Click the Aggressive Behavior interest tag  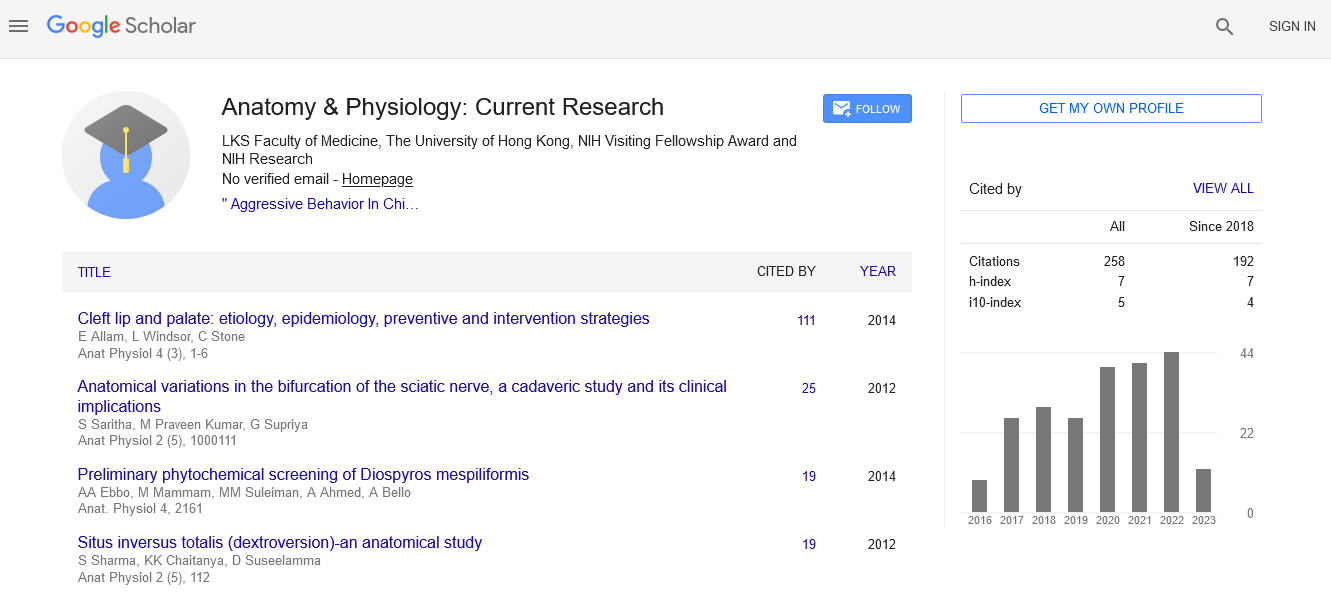click(x=320, y=204)
